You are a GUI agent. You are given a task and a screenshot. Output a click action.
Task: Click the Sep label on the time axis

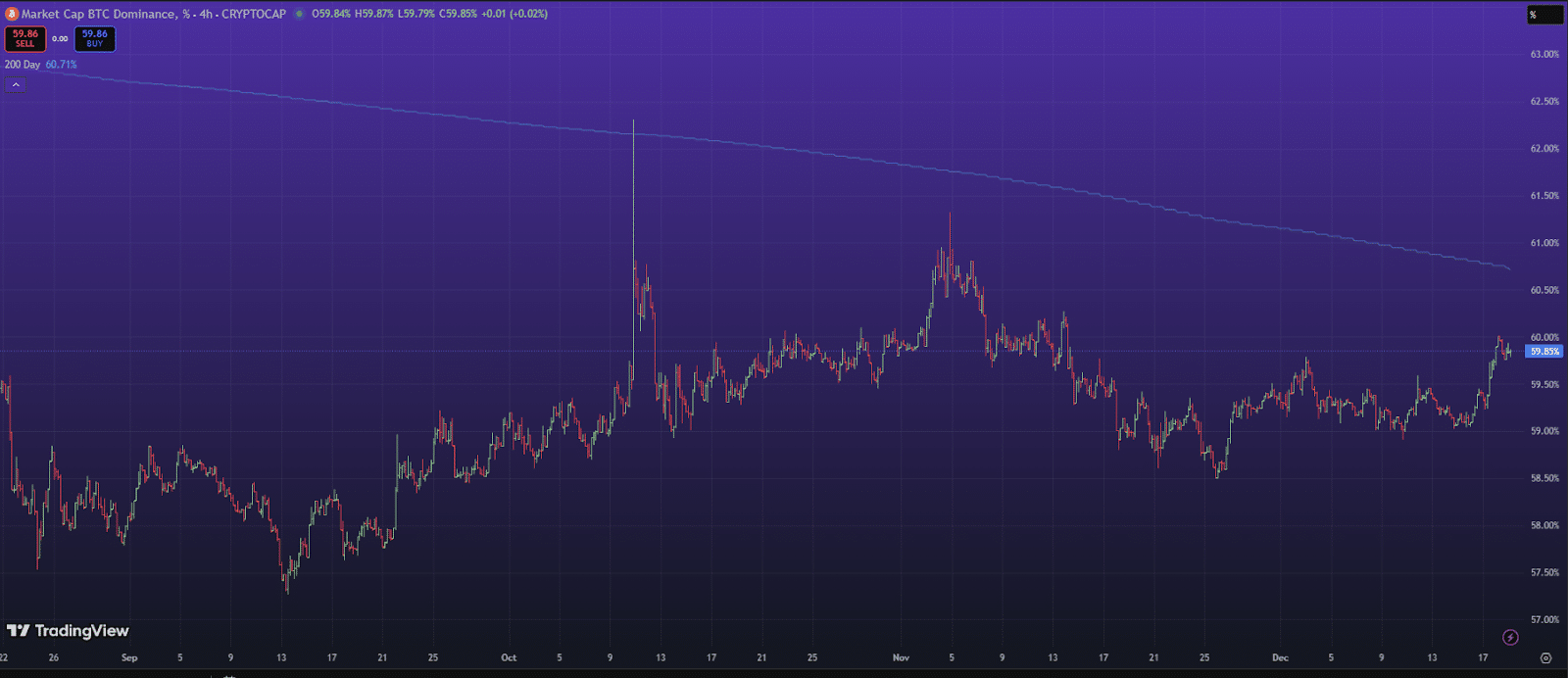point(129,657)
